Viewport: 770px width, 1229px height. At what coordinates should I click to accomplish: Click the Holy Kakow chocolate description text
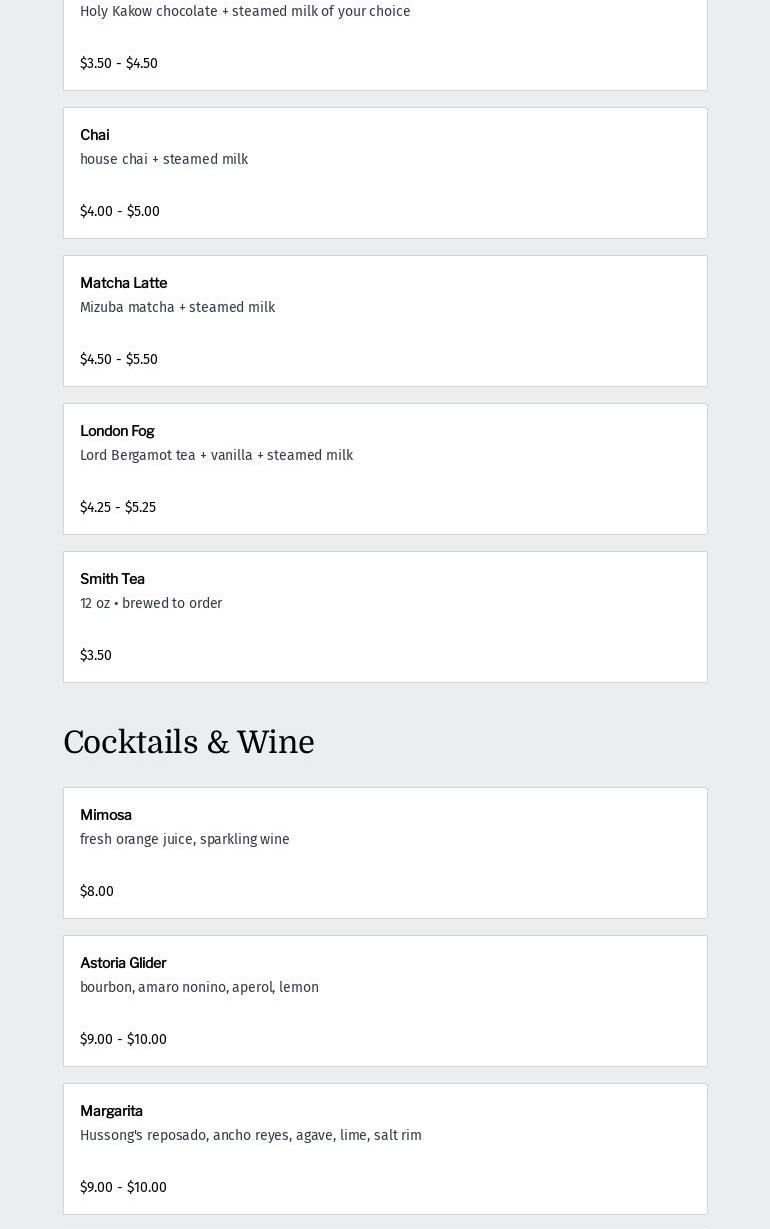tap(245, 12)
